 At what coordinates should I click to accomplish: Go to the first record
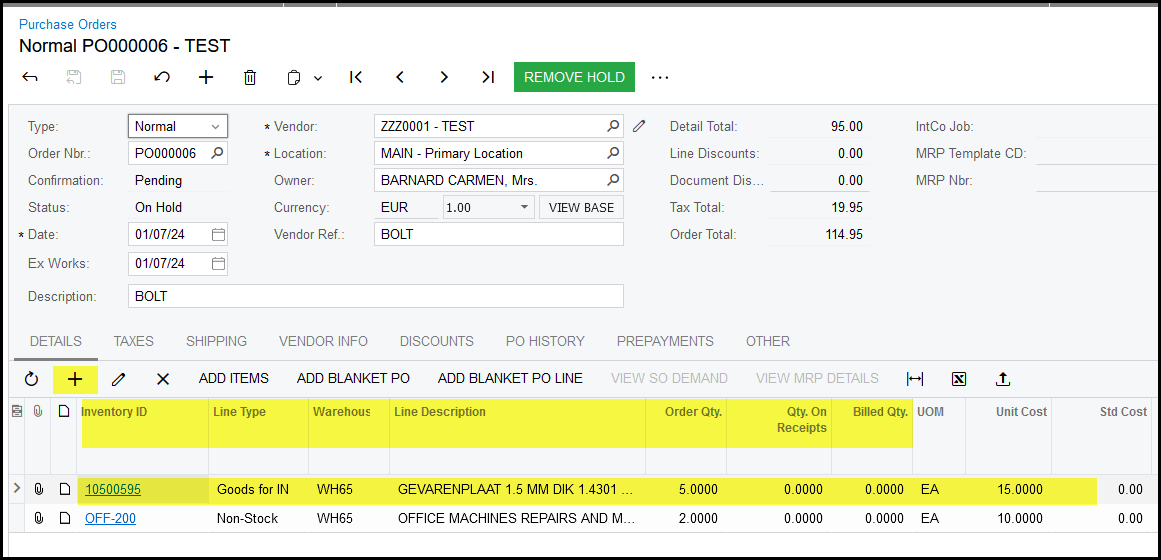[355, 77]
